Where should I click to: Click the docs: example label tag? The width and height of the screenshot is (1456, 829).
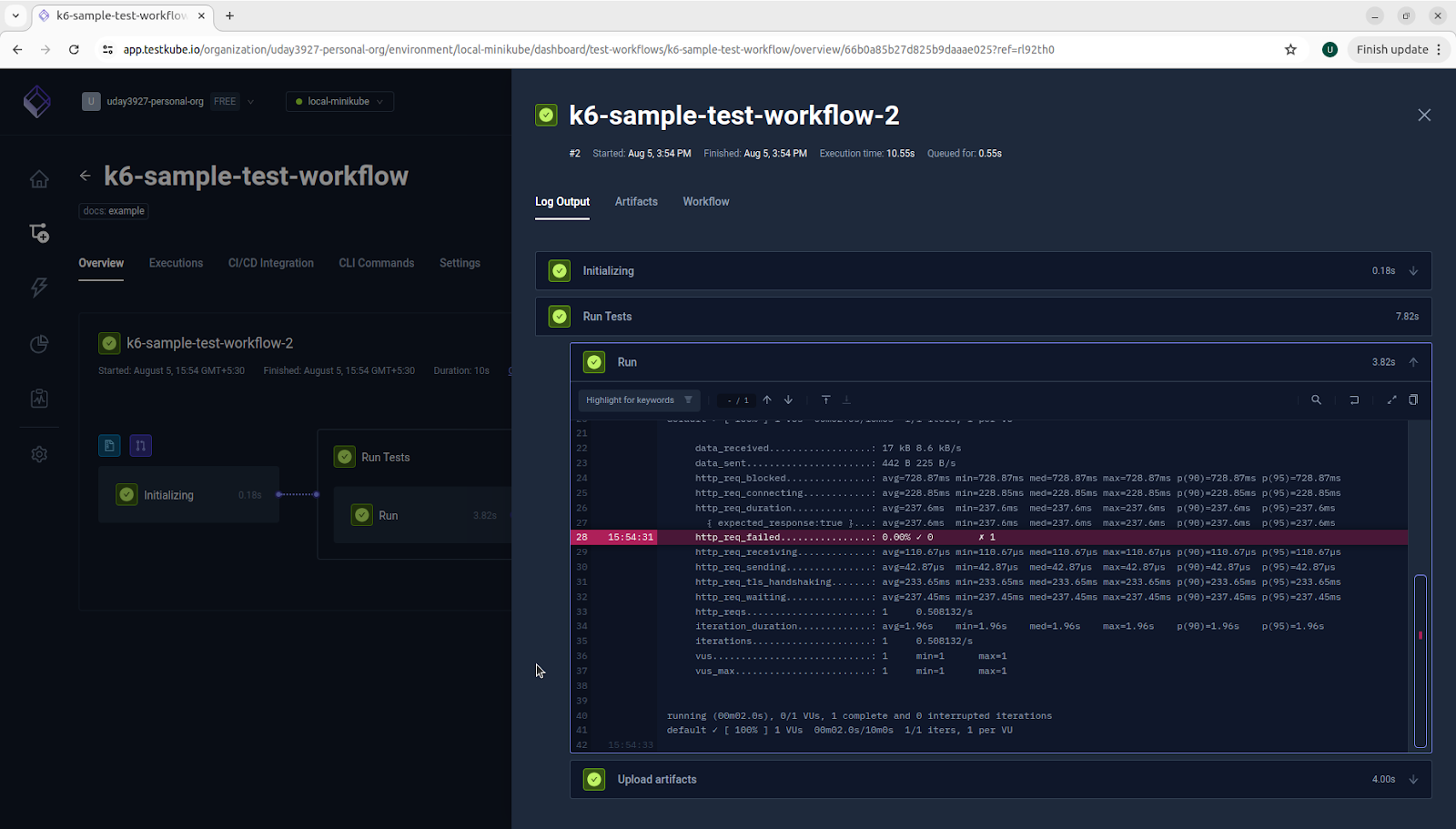coord(114,210)
